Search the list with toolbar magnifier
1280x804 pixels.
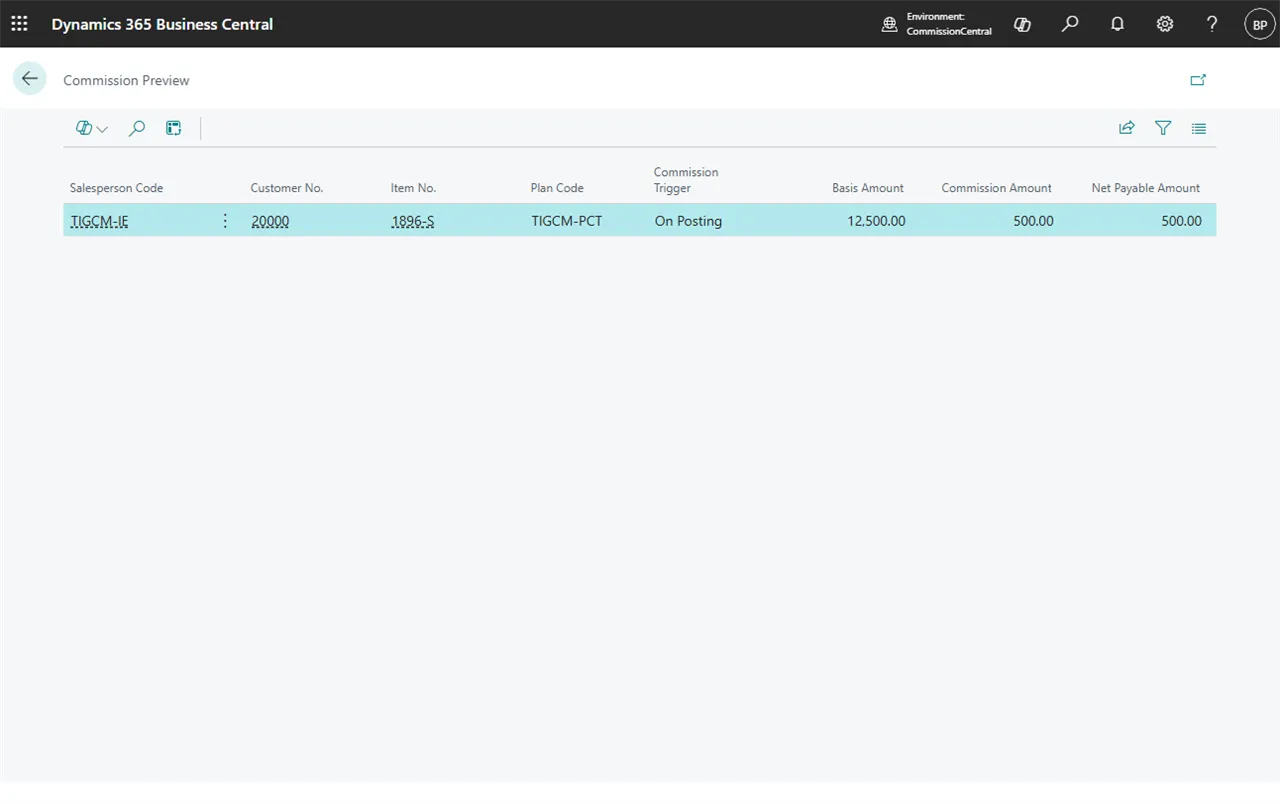[x=137, y=128]
